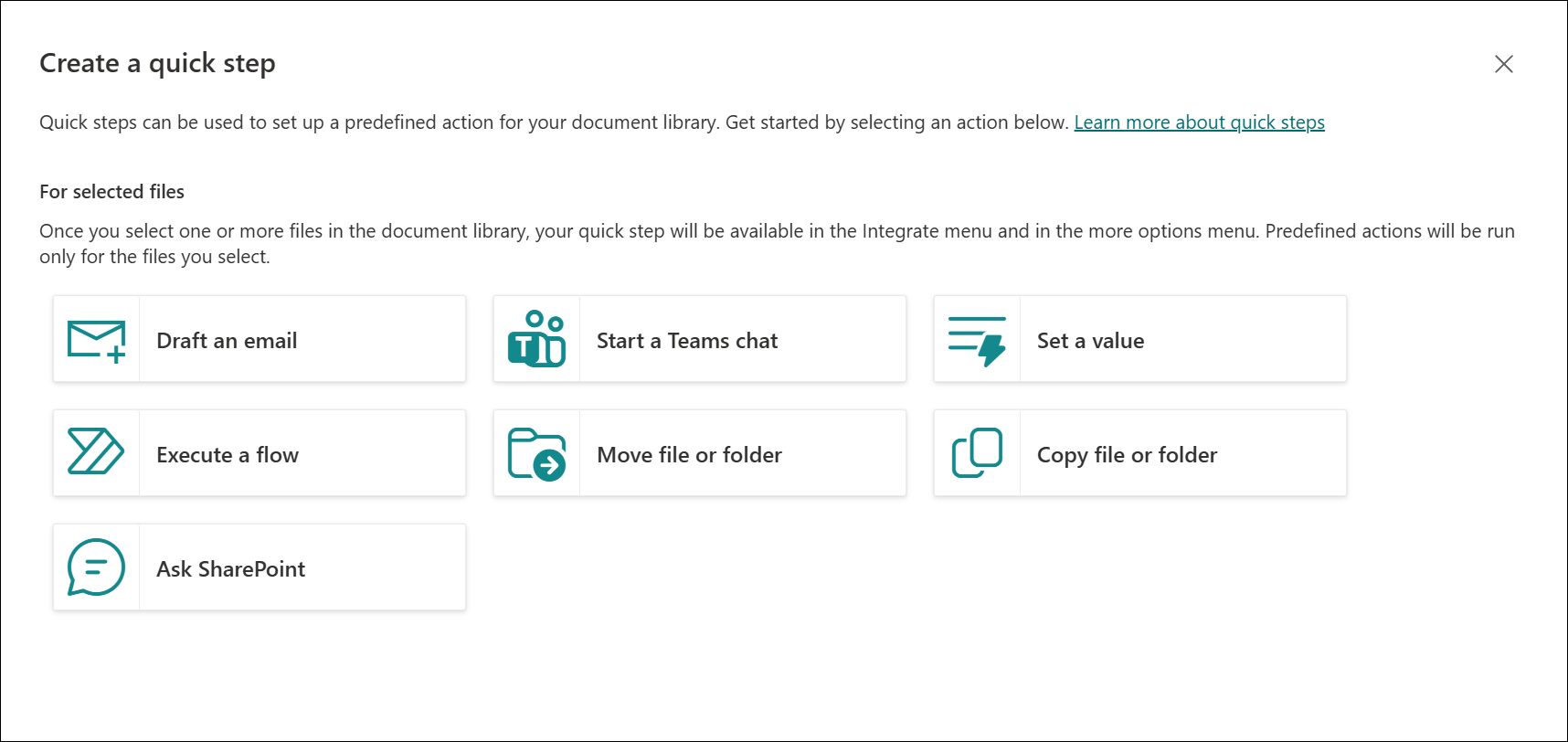The width and height of the screenshot is (1568, 742).
Task: Select the 'Copy file or folder' text label
Action: (x=1127, y=455)
